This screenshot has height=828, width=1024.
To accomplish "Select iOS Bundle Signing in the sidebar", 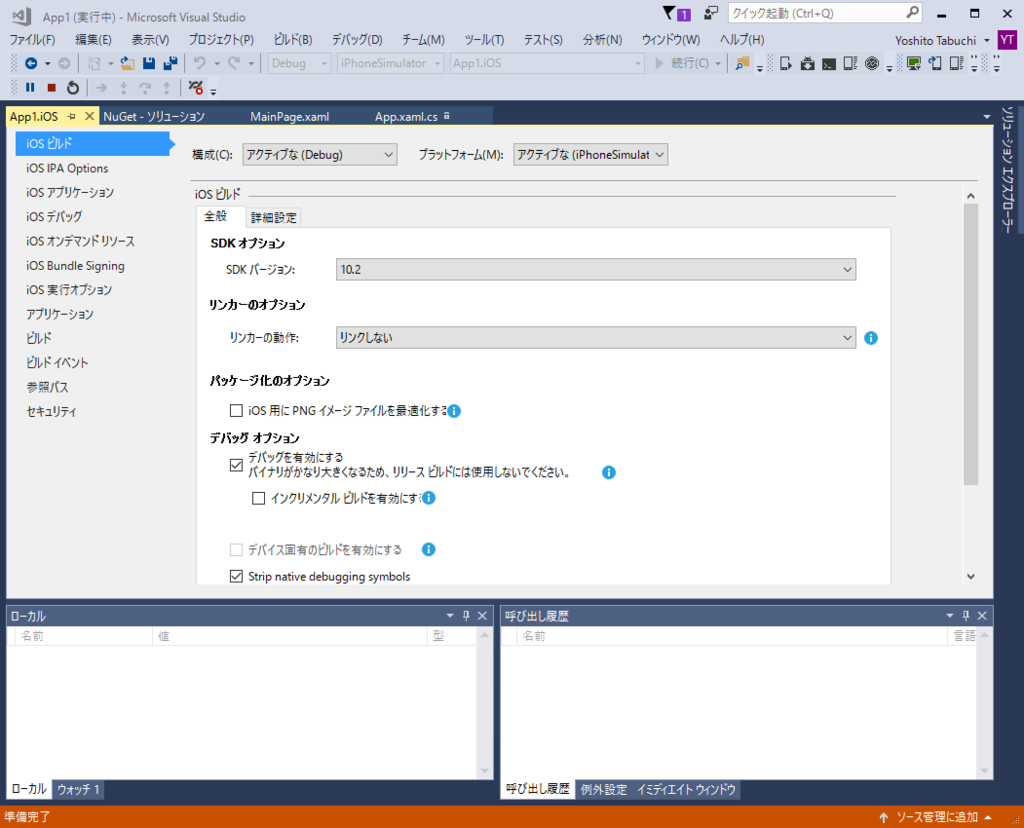I will (x=75, y=266).
